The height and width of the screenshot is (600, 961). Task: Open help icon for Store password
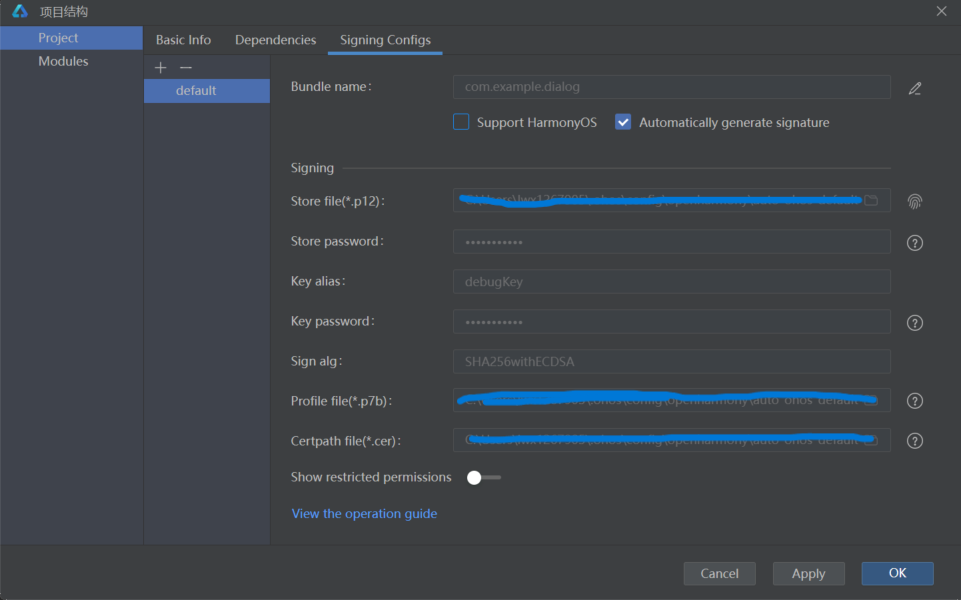click(x=914, y=243)
